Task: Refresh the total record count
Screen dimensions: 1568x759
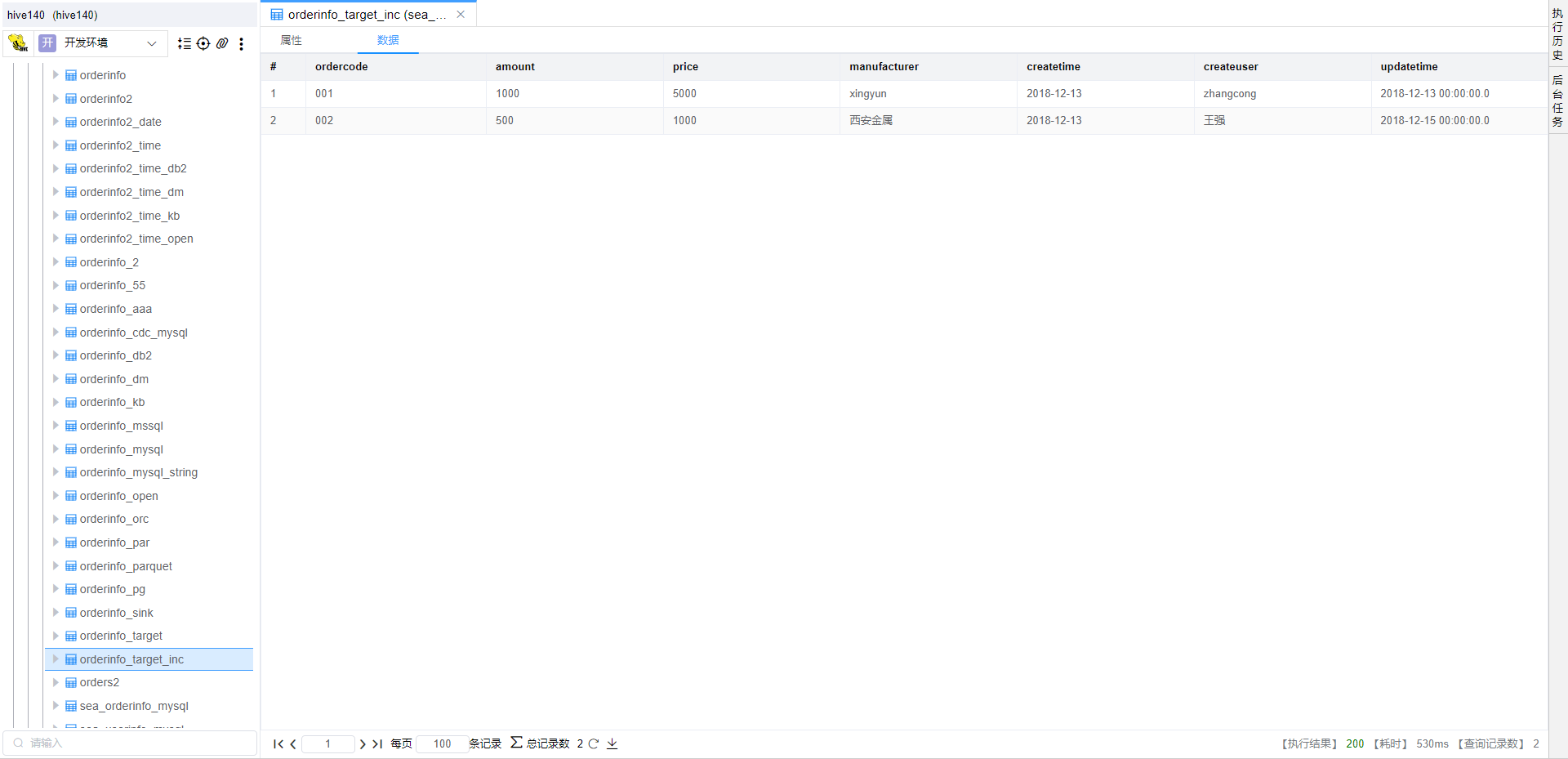Action: pos(594,744)
